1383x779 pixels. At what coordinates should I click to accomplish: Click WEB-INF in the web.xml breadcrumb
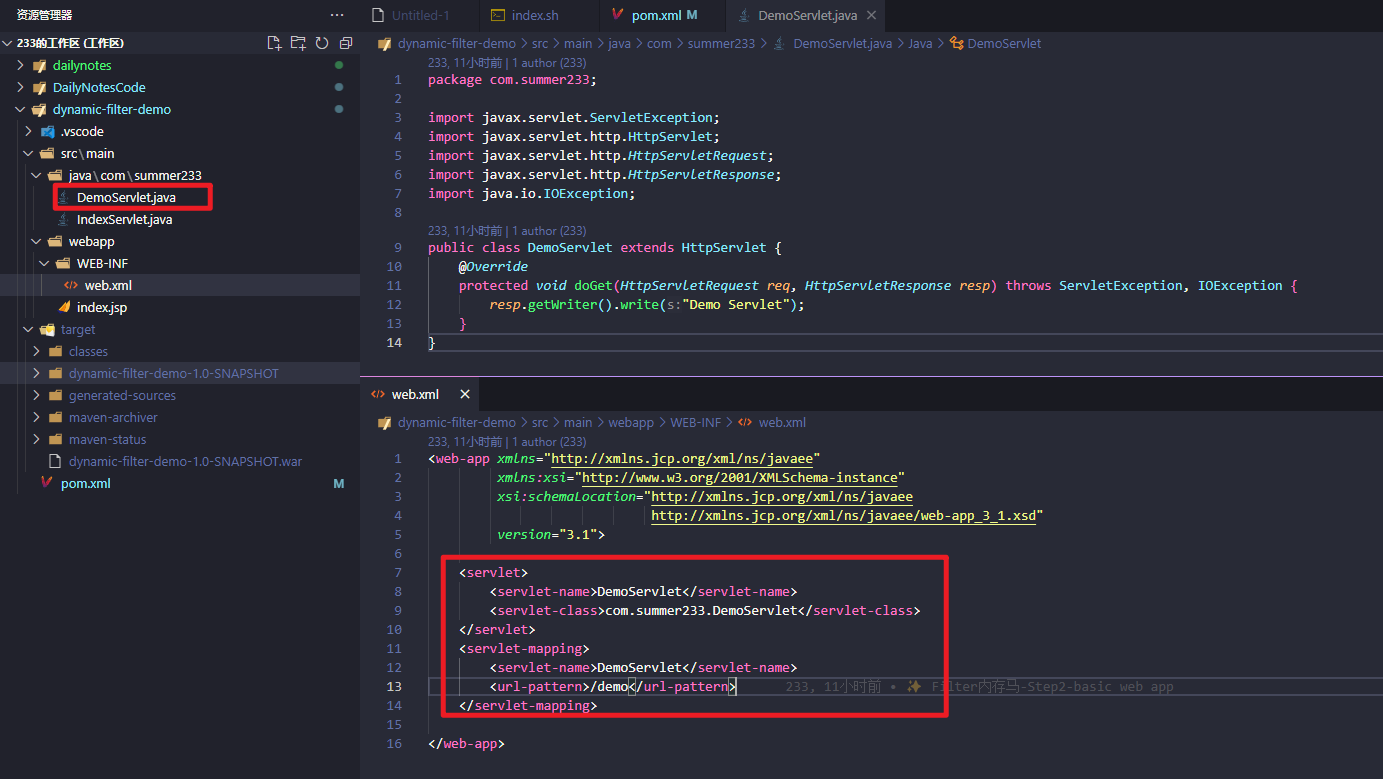point(695,422)
